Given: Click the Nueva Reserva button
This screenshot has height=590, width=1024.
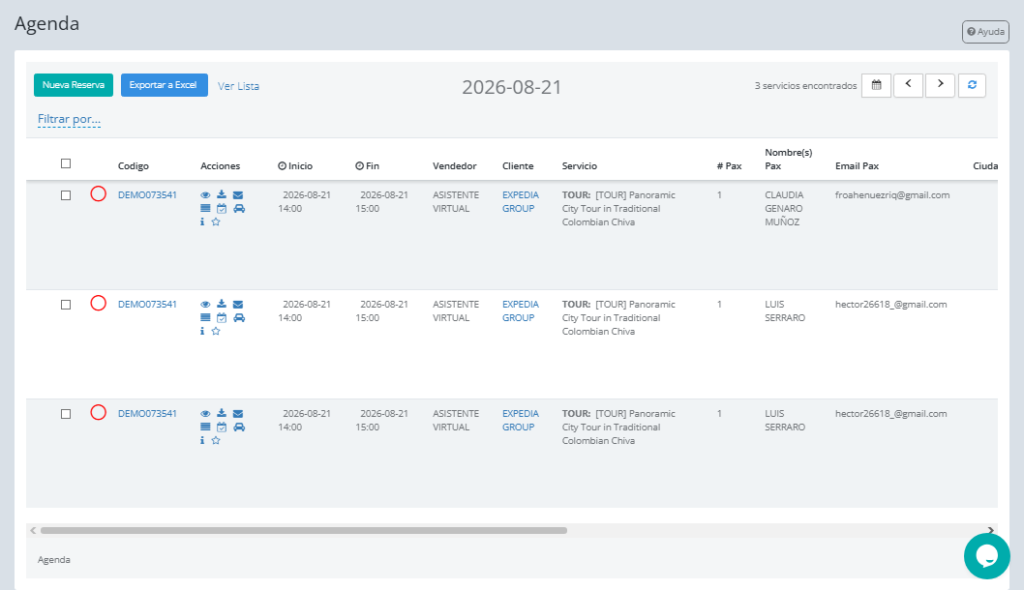Looking at the screenshot, I should pos(73,85).
